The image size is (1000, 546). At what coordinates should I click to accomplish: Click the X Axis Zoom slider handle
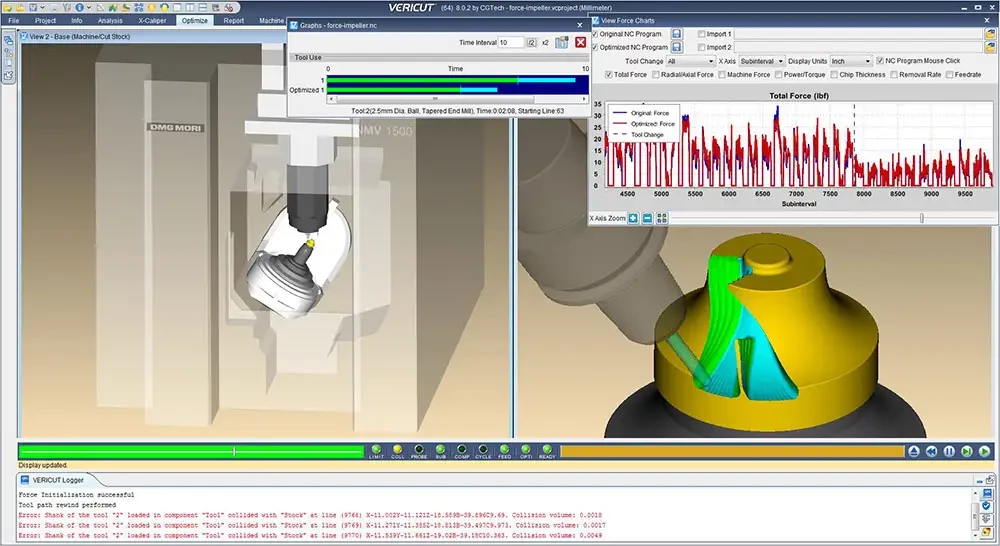click(922, 218)
